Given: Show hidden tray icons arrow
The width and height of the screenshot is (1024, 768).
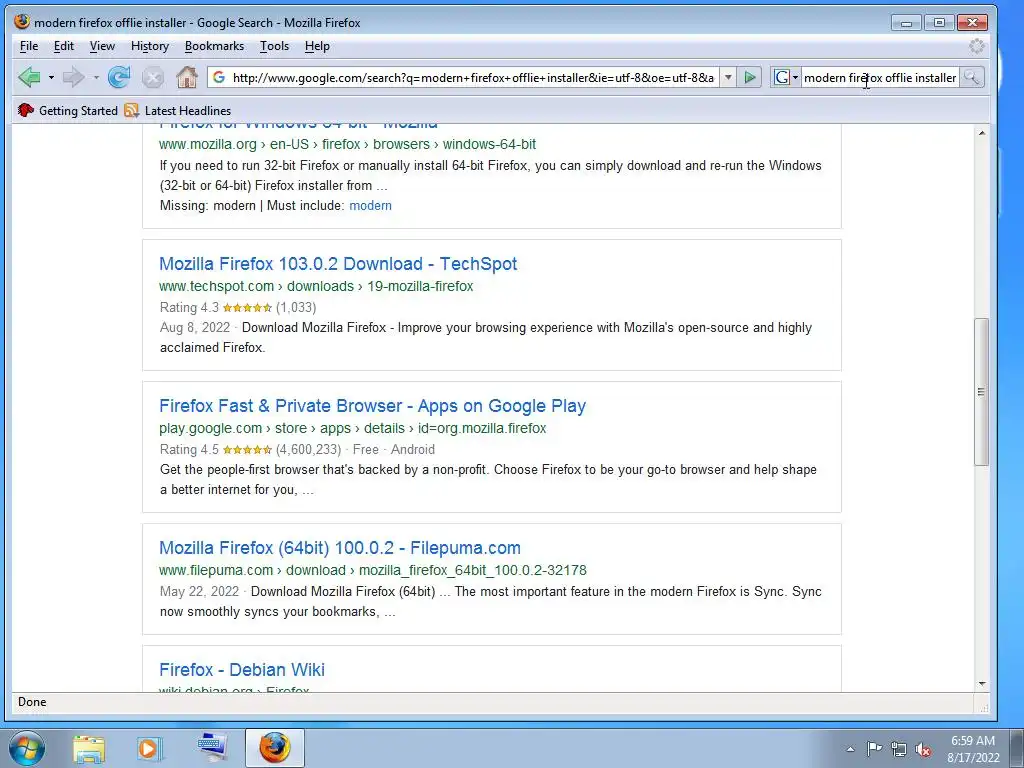Looking at the screenshot, I should pos(850,749).
